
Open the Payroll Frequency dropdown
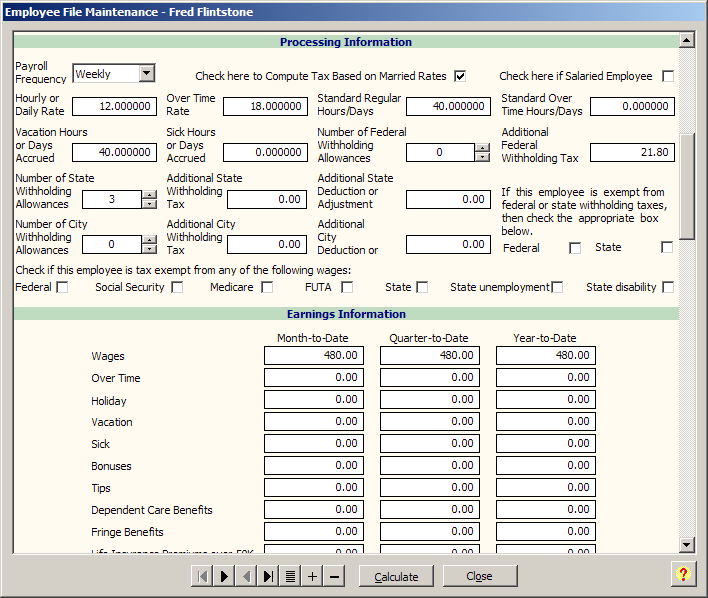(147, 73)
